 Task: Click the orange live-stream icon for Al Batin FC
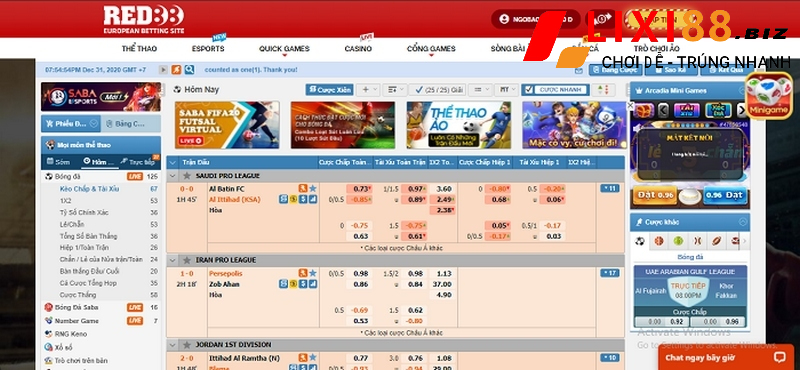(303, 188)
